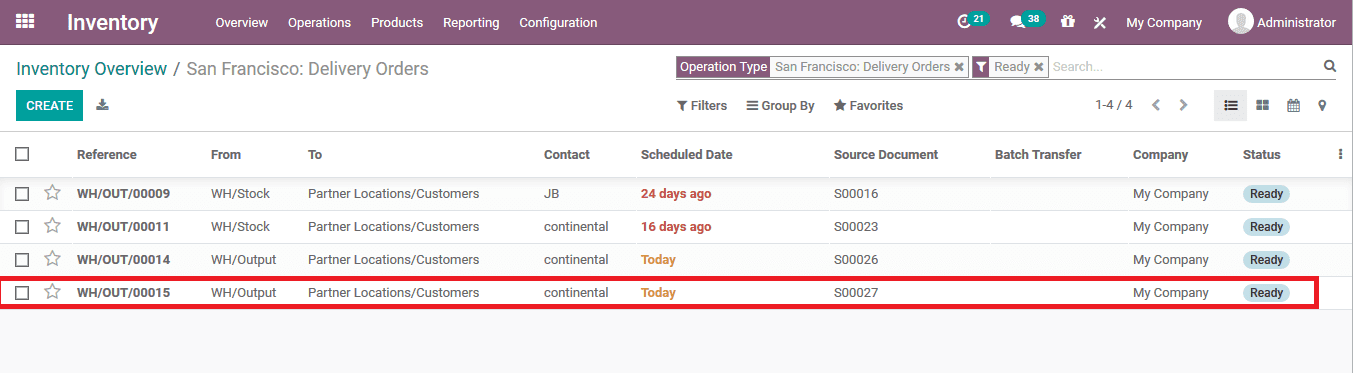
Task: Sort by From column header
Action: pos(226,154)
